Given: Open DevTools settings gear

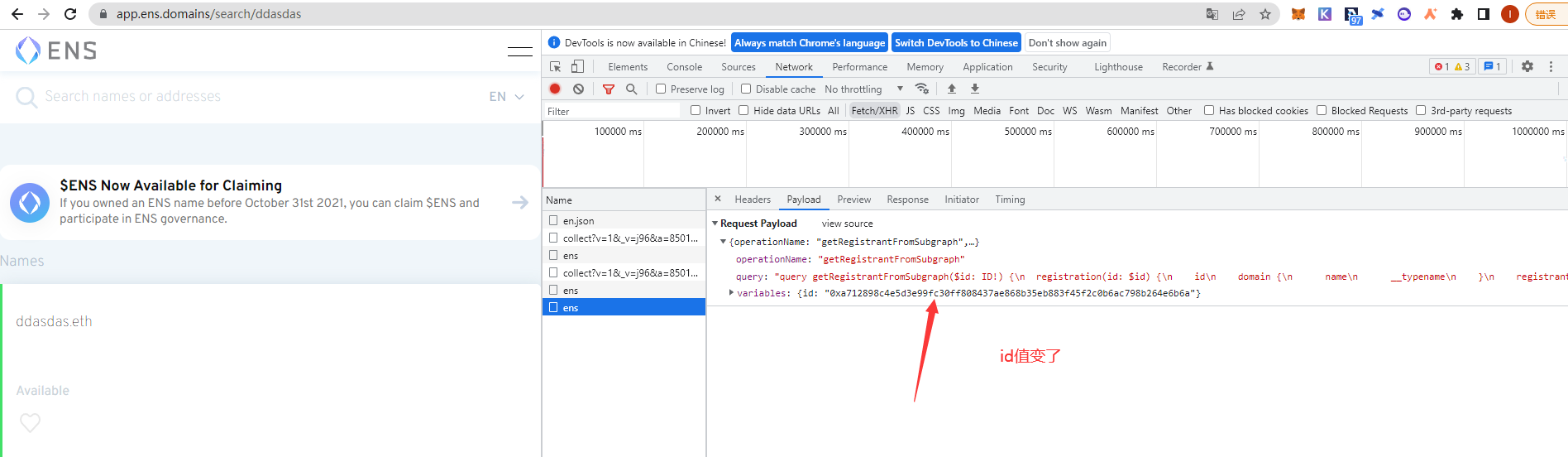Looking at the screenshot, I should pos(1527,66).
